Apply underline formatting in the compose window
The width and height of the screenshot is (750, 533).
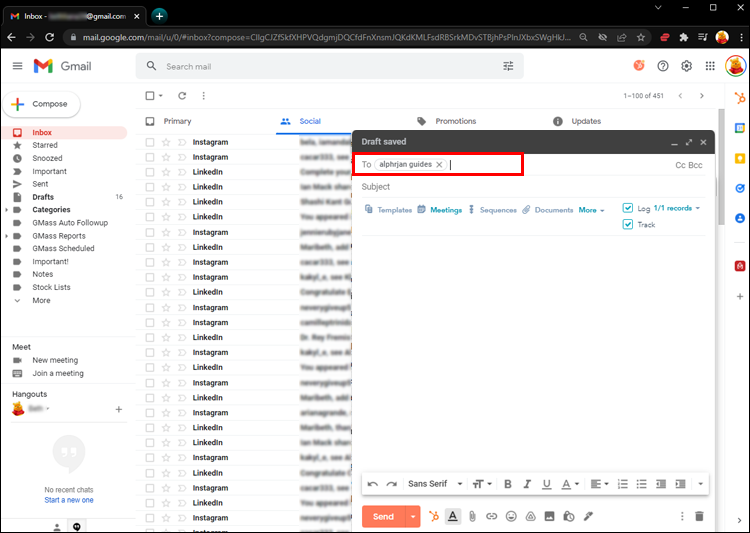(x=546, y=484)
